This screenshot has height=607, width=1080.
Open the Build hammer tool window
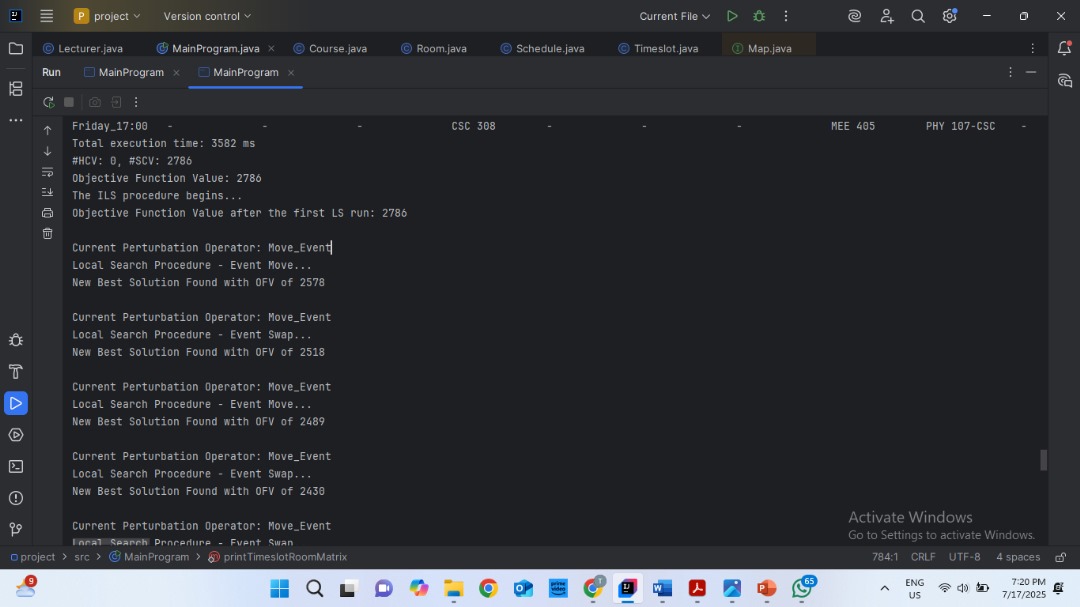pyautogui.click(x=15, y=372)
